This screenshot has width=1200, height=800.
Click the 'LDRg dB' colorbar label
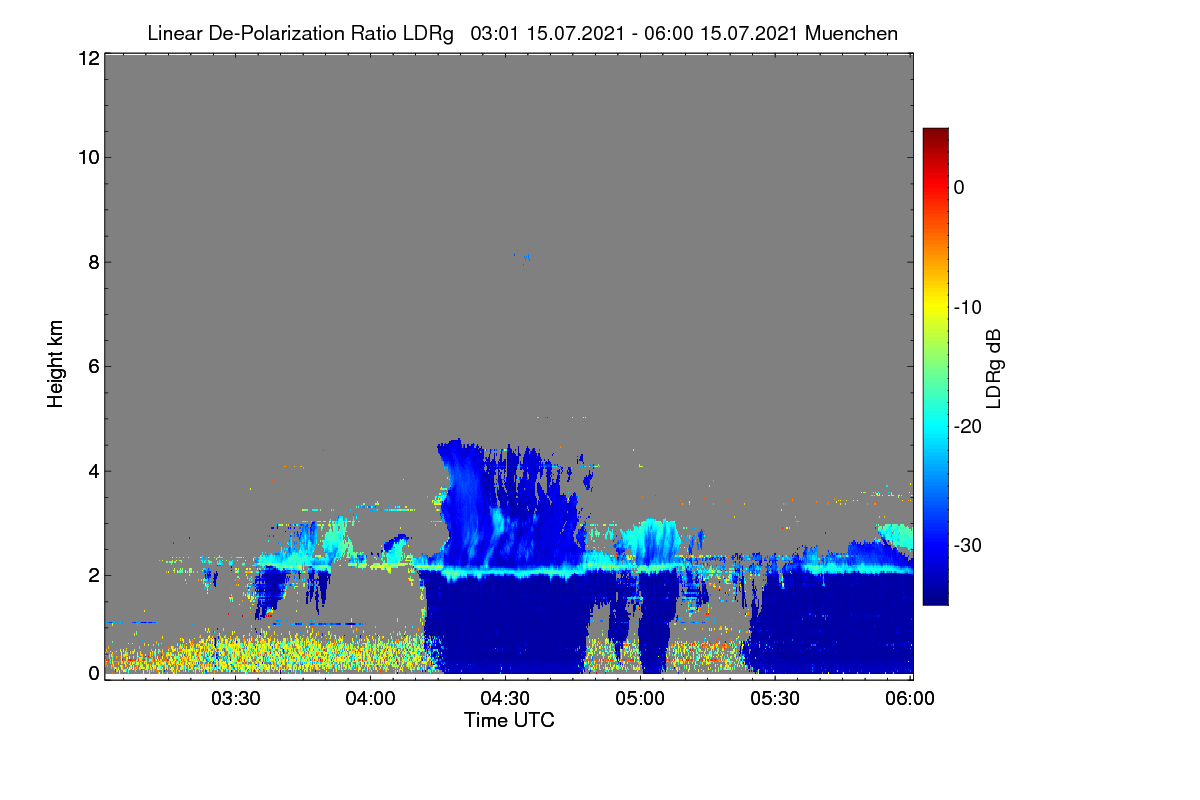[994, 368]
